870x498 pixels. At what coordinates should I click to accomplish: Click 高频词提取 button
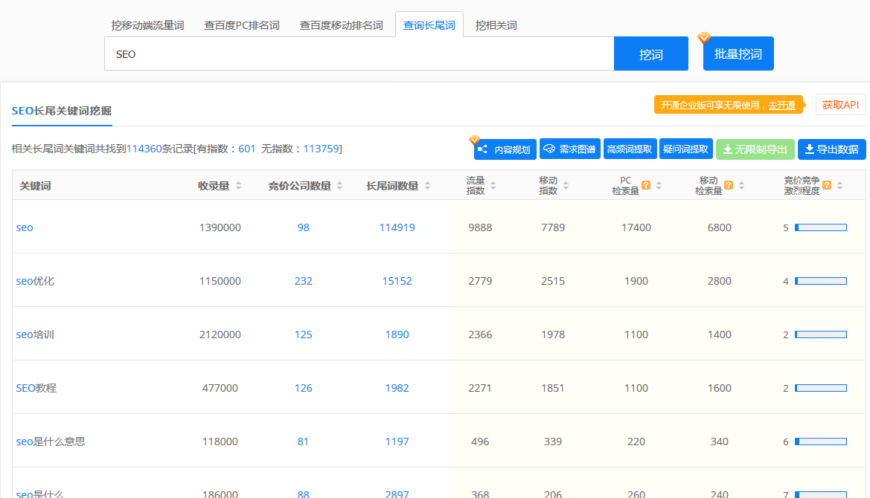(630, 149)
